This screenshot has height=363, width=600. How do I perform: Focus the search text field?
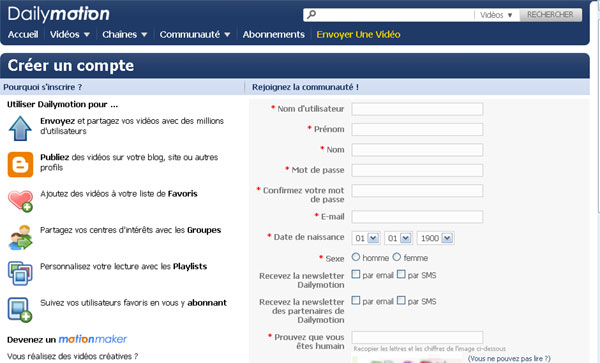(x=395, y=15)
